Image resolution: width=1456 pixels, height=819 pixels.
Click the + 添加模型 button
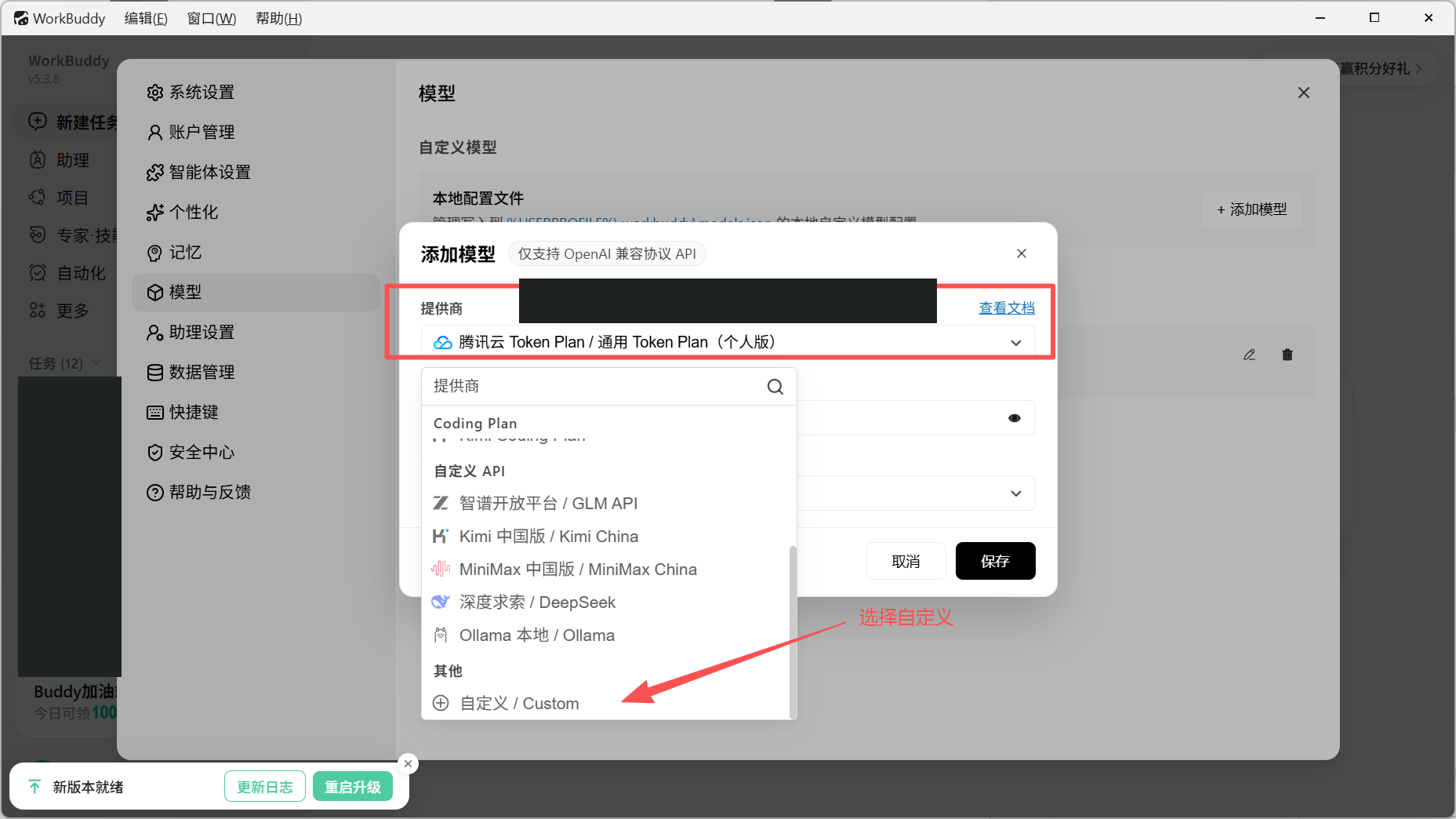1252,209
